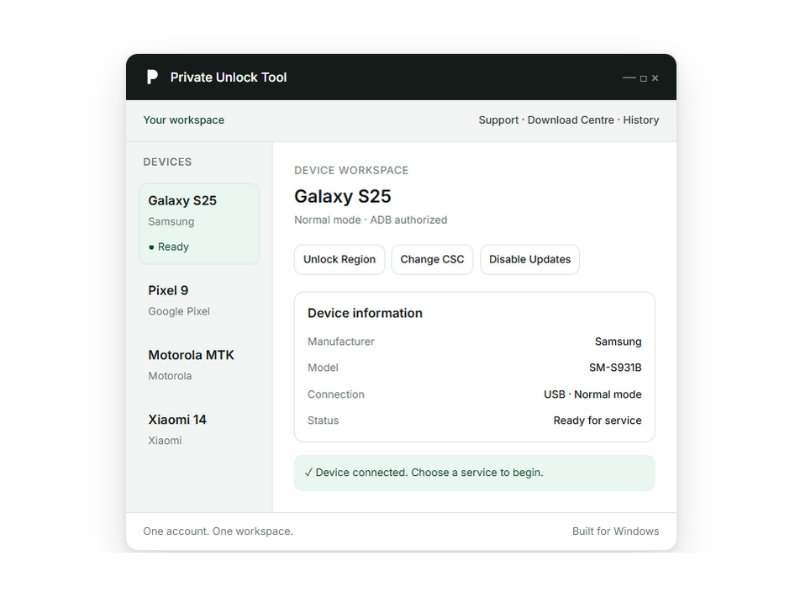The image size is (800, 600).
Task: Click One account. One workspace. footer text
Action: click(218, 531)
